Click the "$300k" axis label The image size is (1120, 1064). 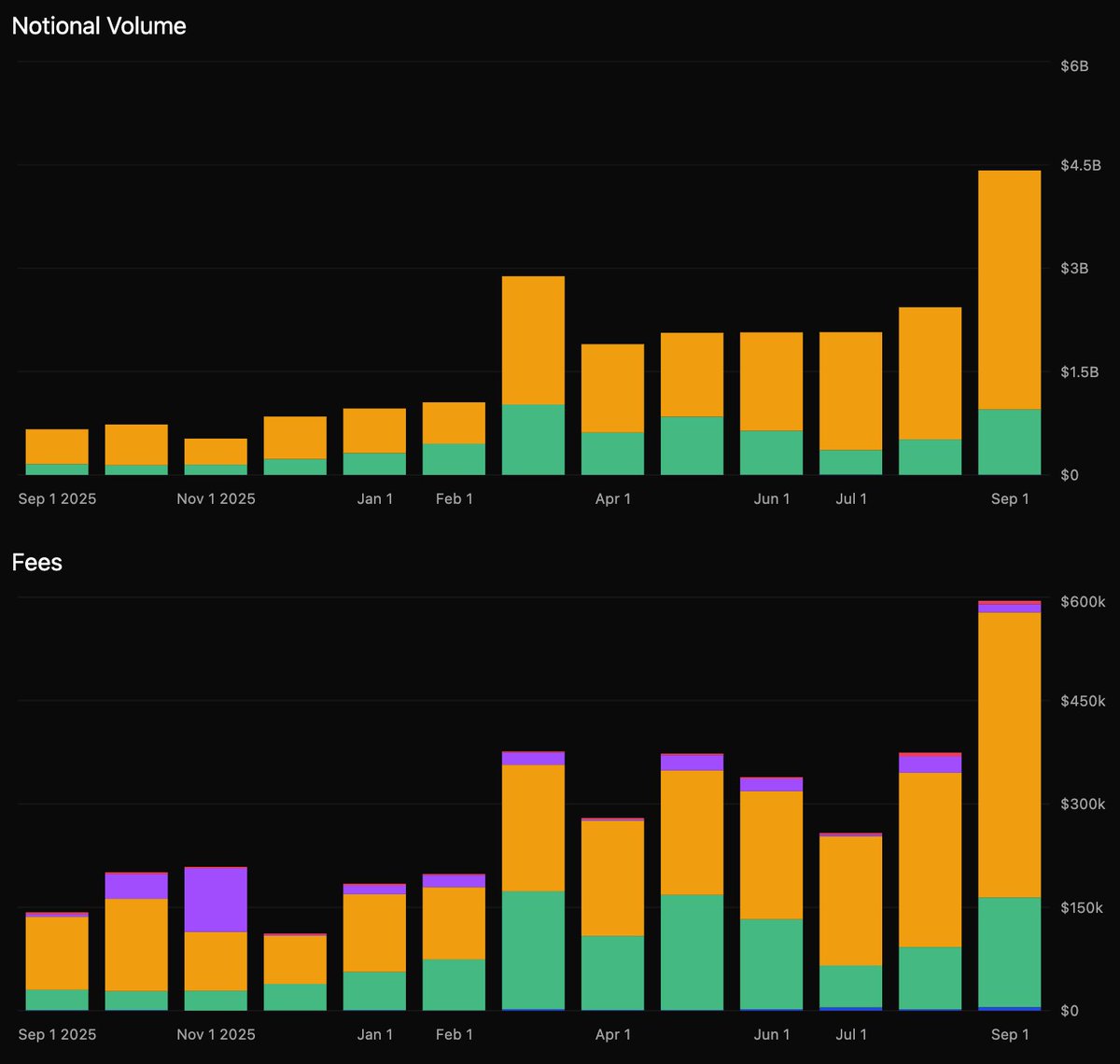[x=1083, y=804]
